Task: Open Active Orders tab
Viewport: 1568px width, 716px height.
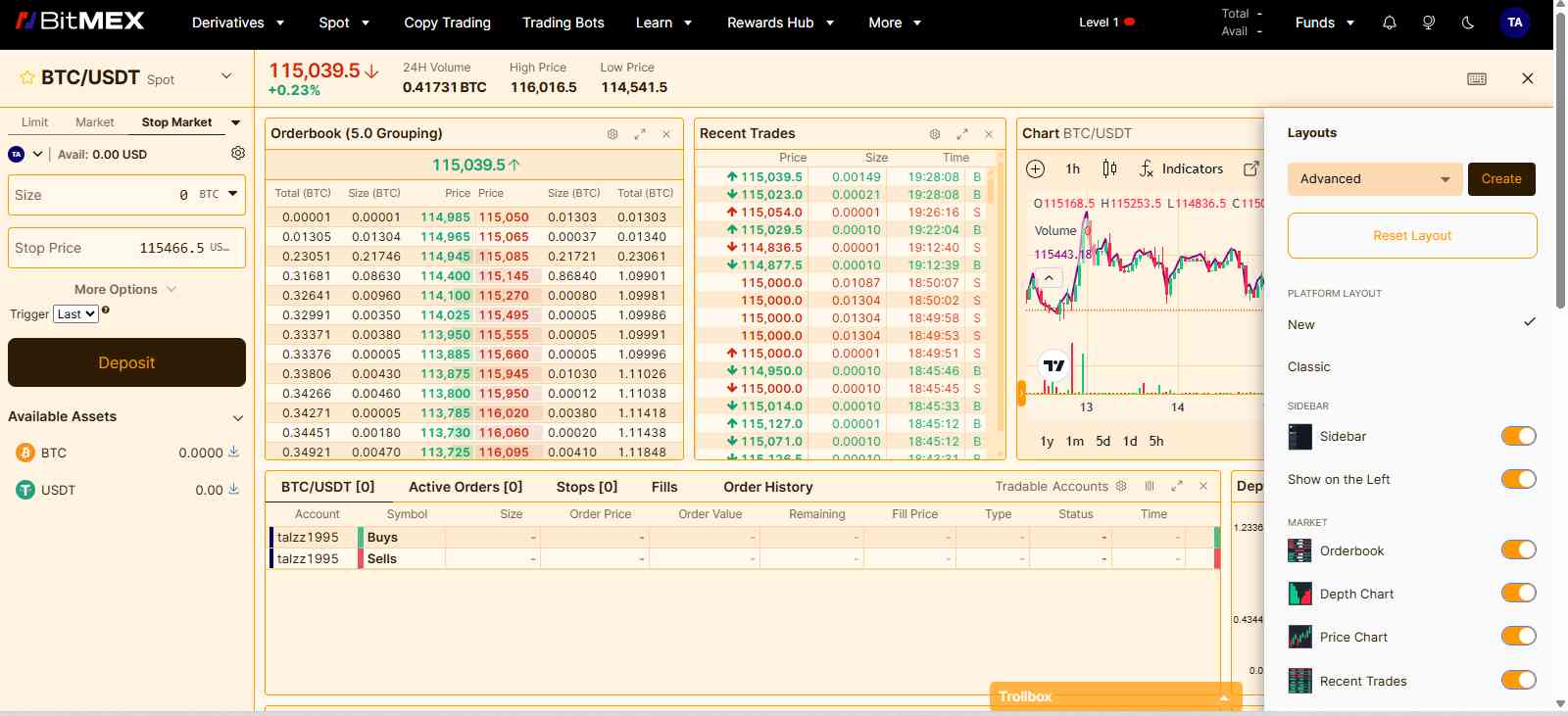Action: click(x=465, y=487)
